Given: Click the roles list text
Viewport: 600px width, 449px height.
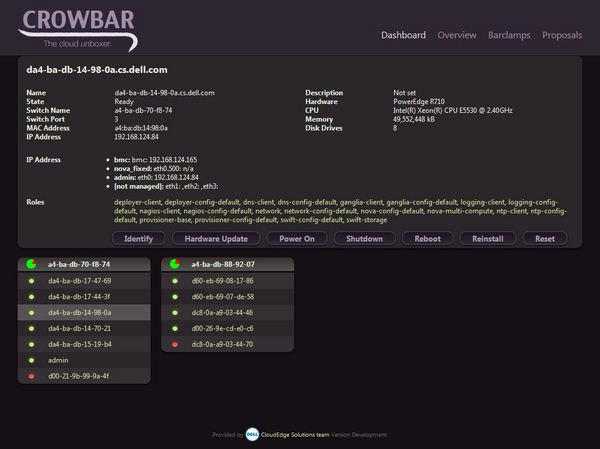Looking at the screenshot, I should (x=340, y=211).
